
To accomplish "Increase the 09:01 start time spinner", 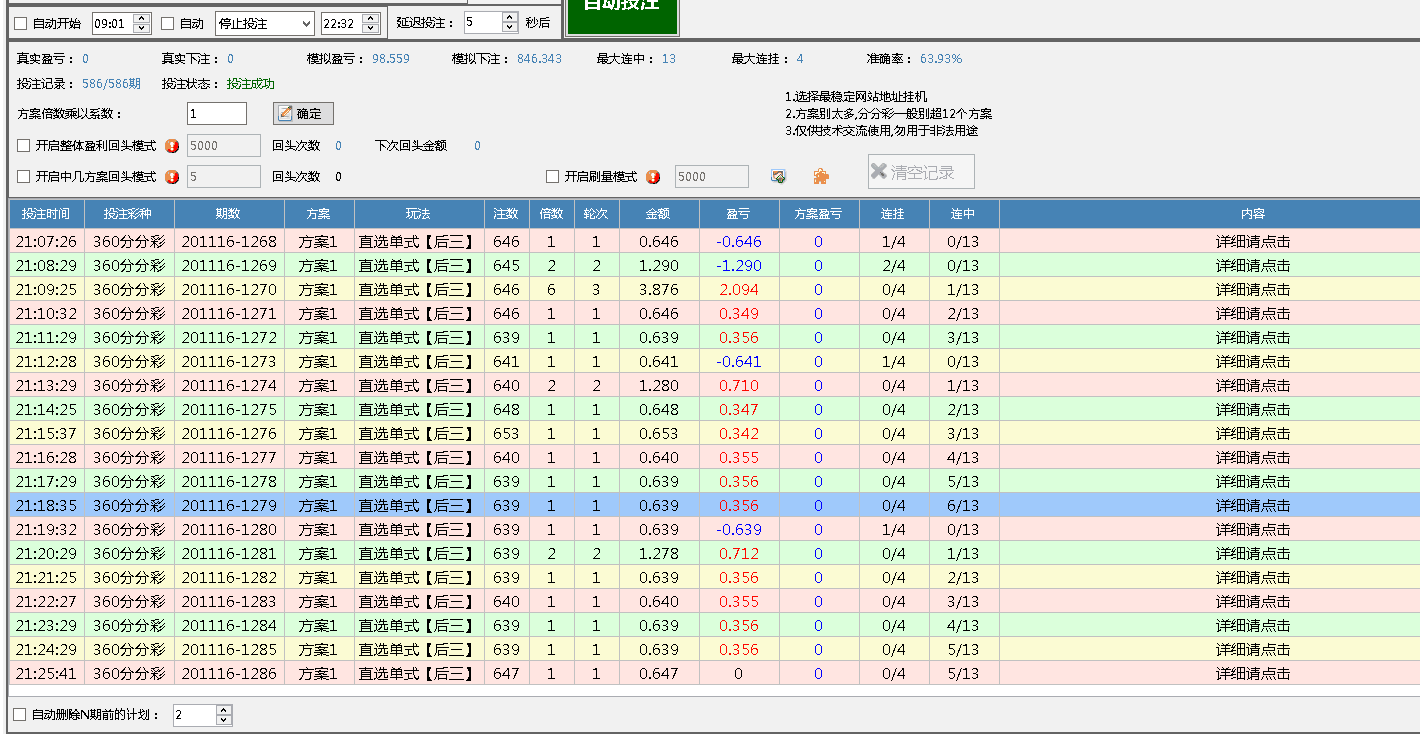I will pos(142,18).
